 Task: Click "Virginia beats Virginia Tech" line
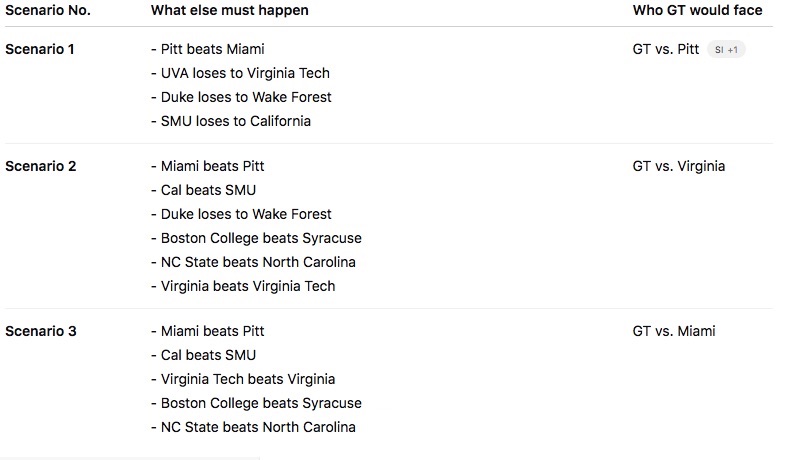[x=247, y=286]
